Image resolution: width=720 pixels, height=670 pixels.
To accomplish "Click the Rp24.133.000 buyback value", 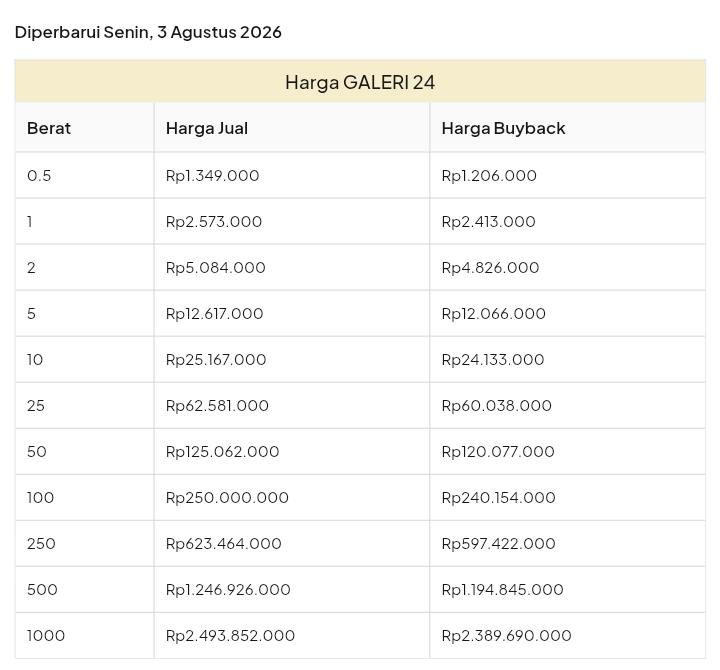I will 493,359.
